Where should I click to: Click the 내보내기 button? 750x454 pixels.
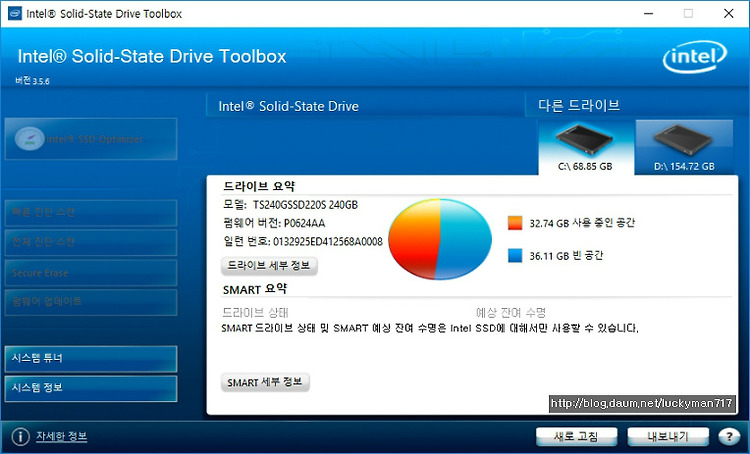coord(668,436)
